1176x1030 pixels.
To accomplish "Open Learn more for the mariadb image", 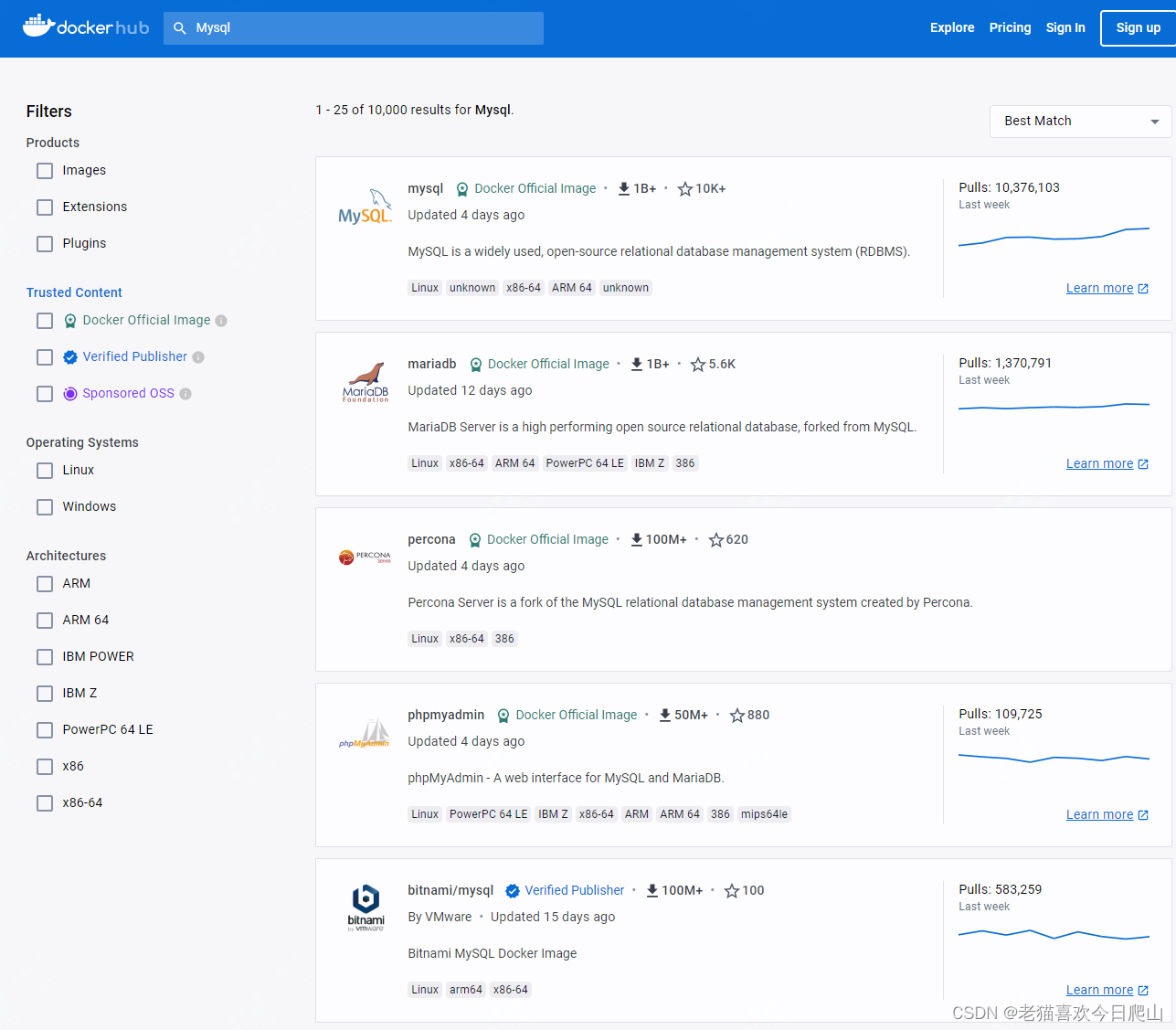I will 1100,463.
